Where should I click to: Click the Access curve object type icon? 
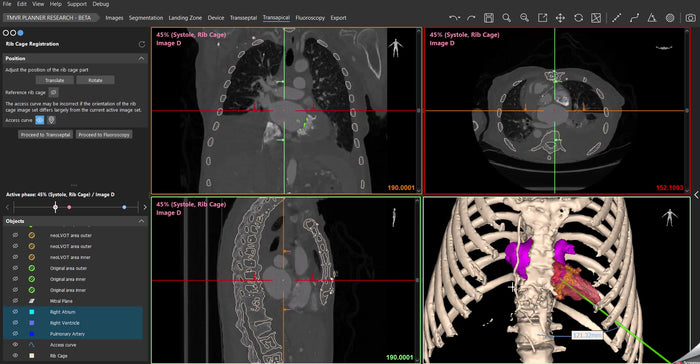pyautogui.click(x=32, y=345)
